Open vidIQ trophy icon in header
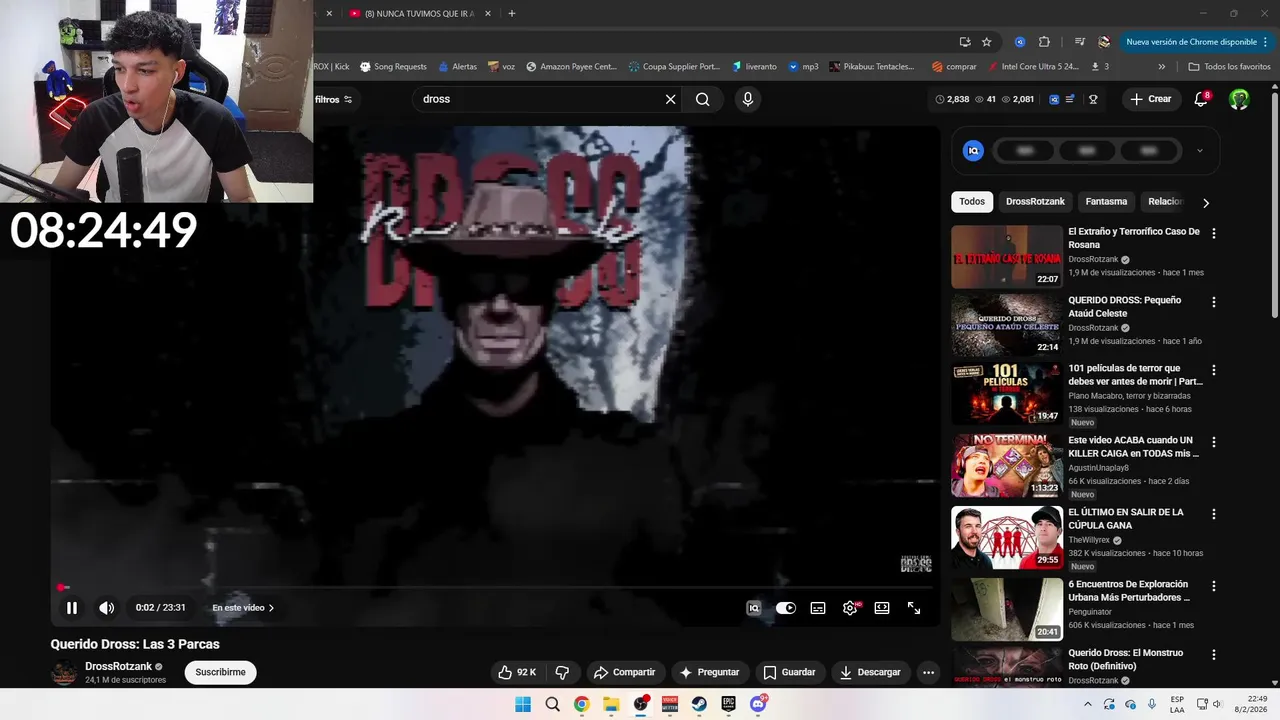 pos(1093,99)
